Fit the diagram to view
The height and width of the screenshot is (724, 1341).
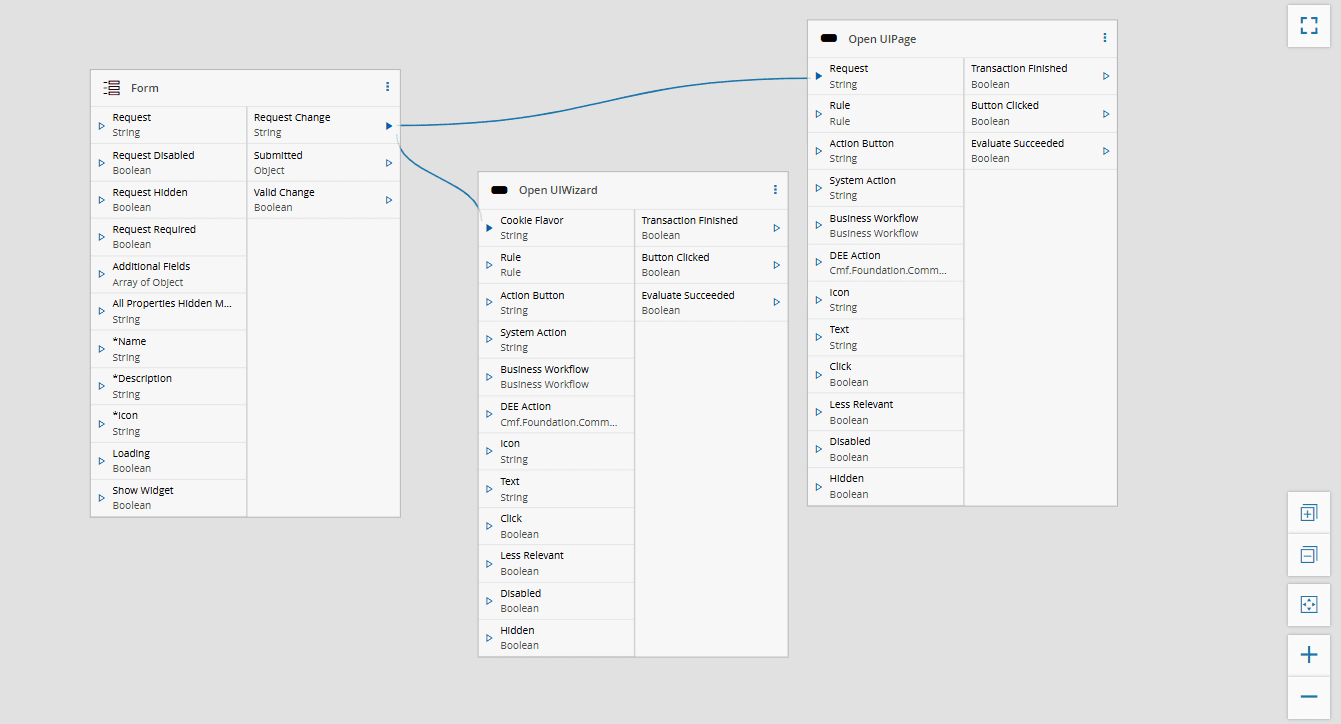1308,605
